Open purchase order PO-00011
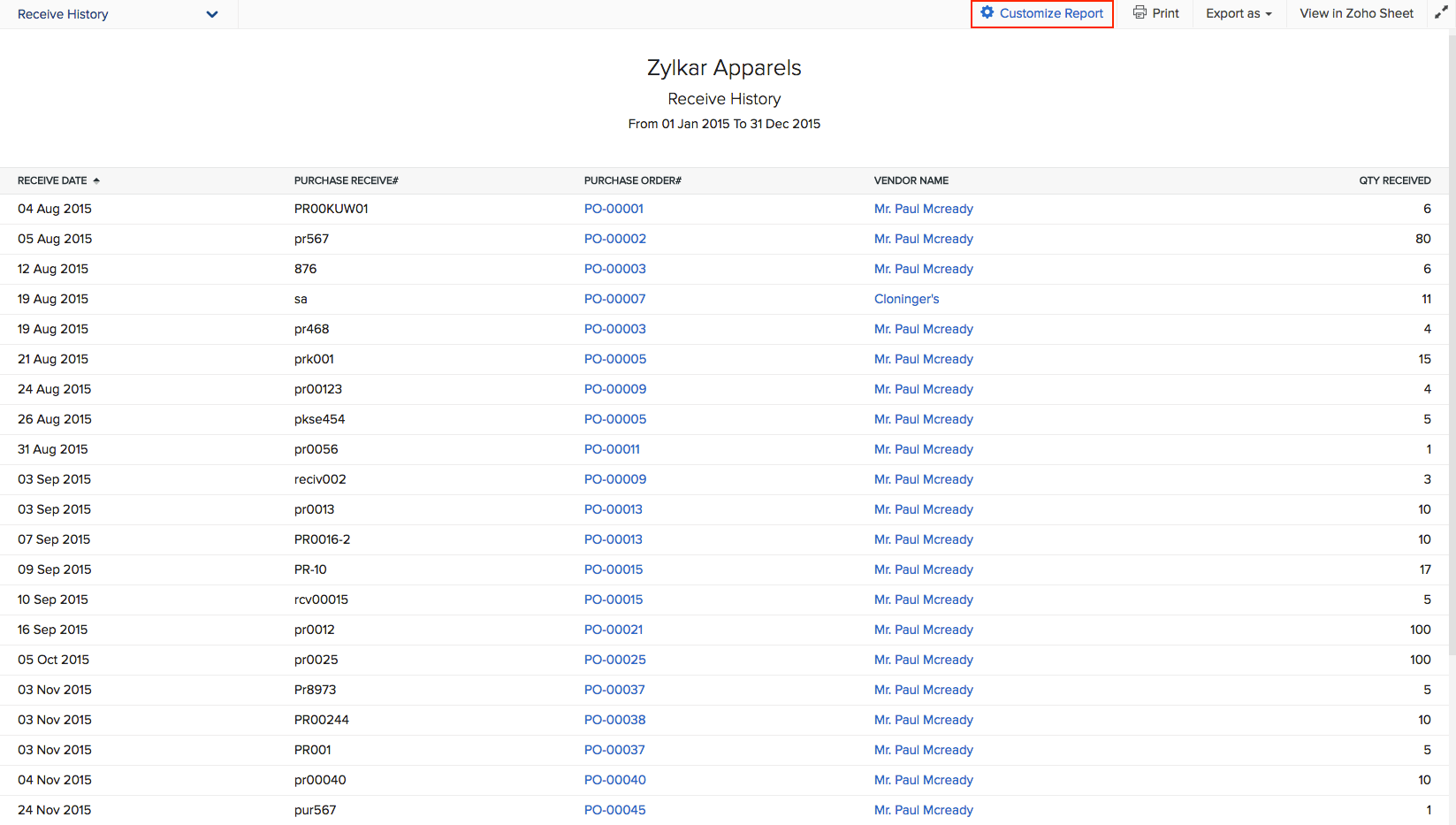Viewport: 1456px width, 825px height. [x=612, y=449]
